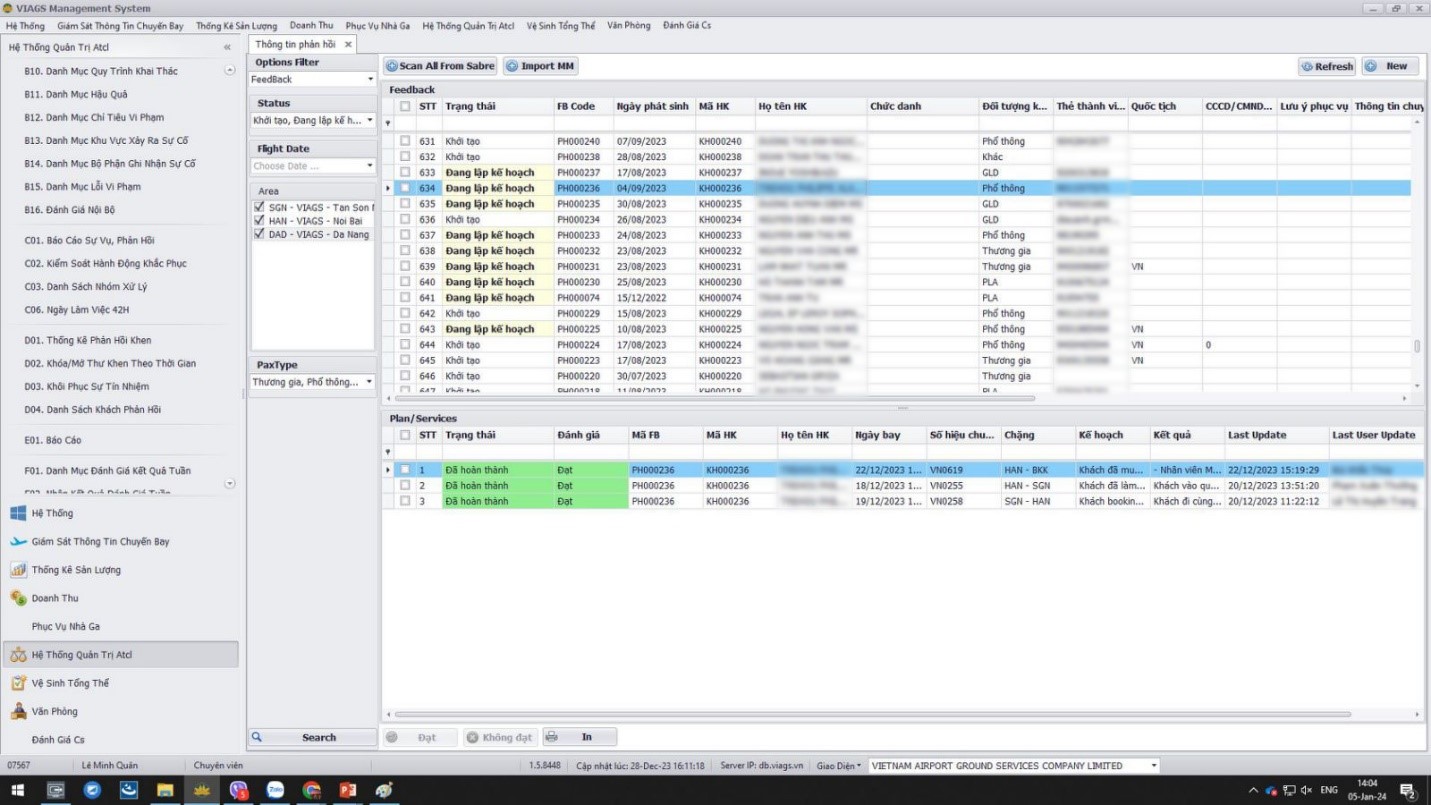Select the Doanh Thu coins icon
This screenshot has width=1431, height=805.
pos(18,598)
